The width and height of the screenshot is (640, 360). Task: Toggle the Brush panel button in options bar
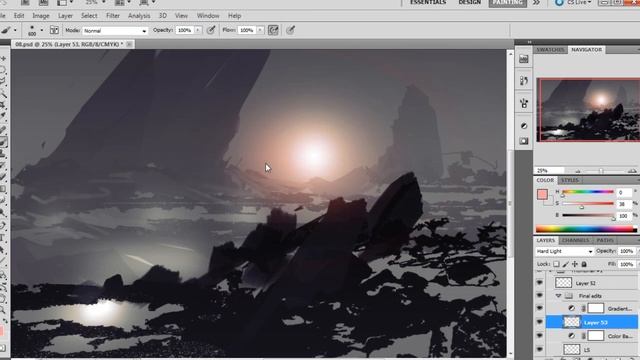click(54, 30)
